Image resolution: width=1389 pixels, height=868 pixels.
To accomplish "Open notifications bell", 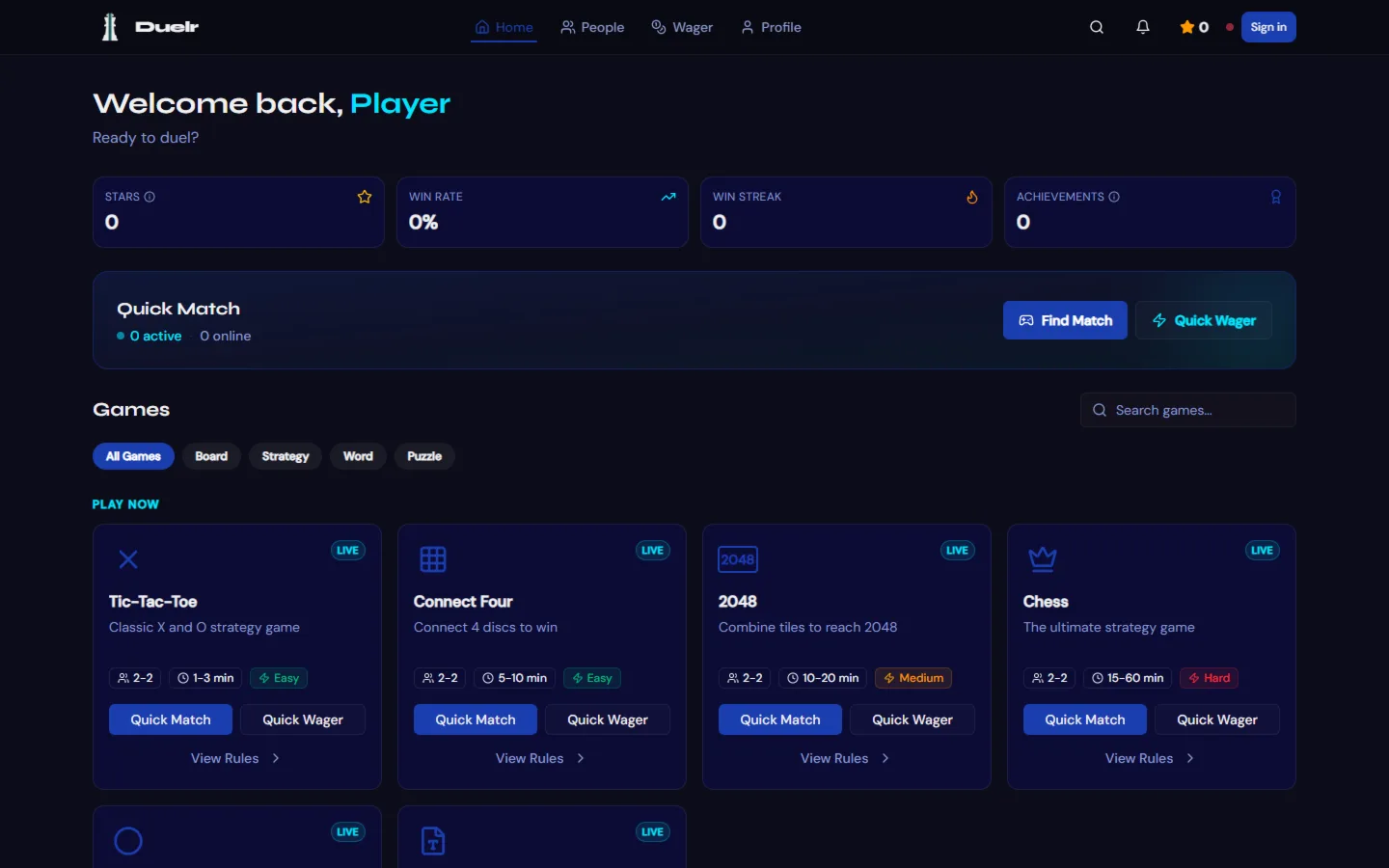I will 1143,27.
